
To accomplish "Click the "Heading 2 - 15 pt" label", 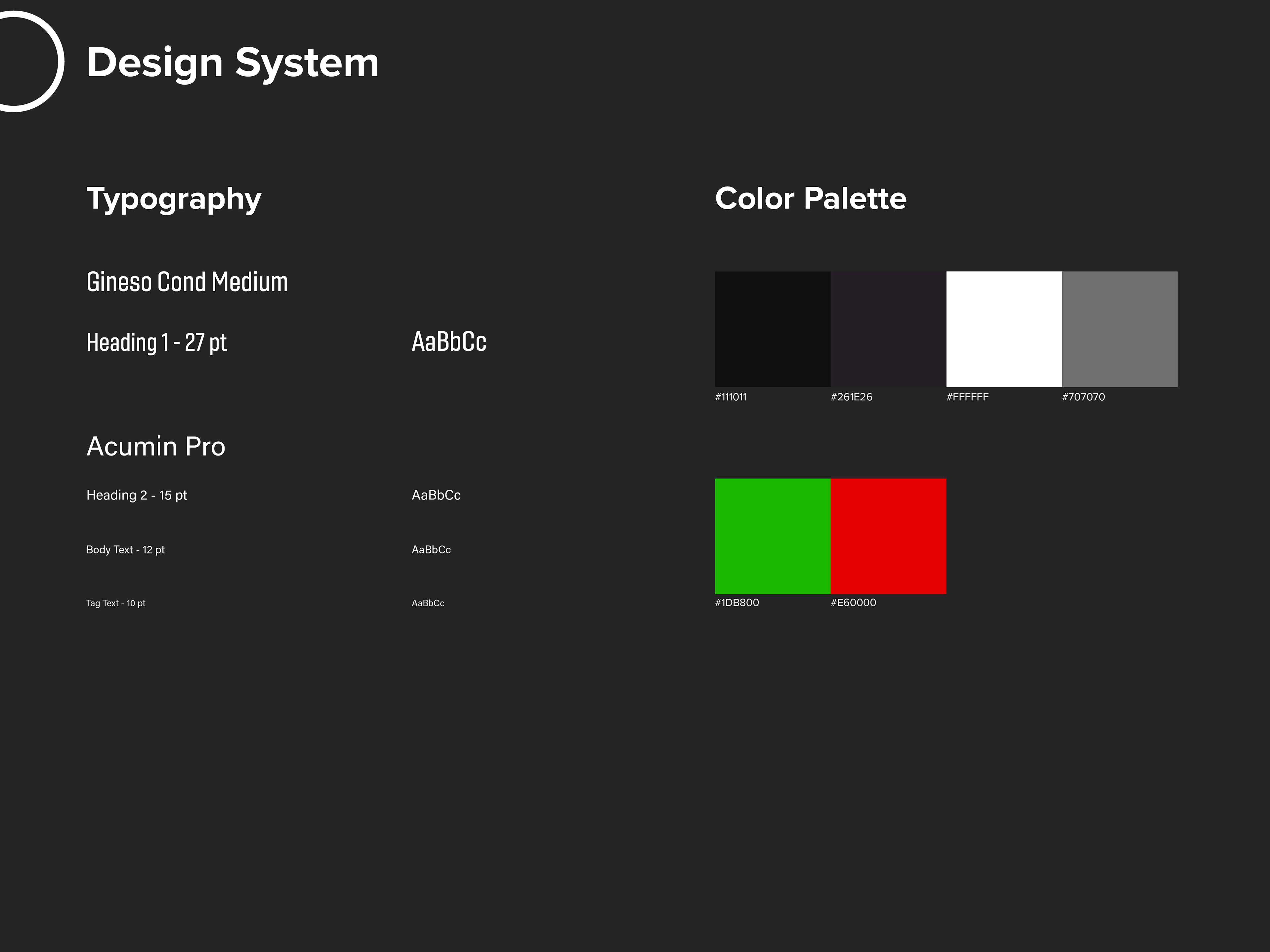I will tap(137, 495).
